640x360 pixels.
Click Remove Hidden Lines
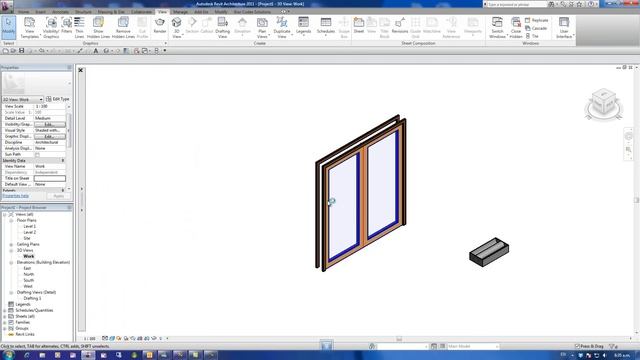pos(123,27)
